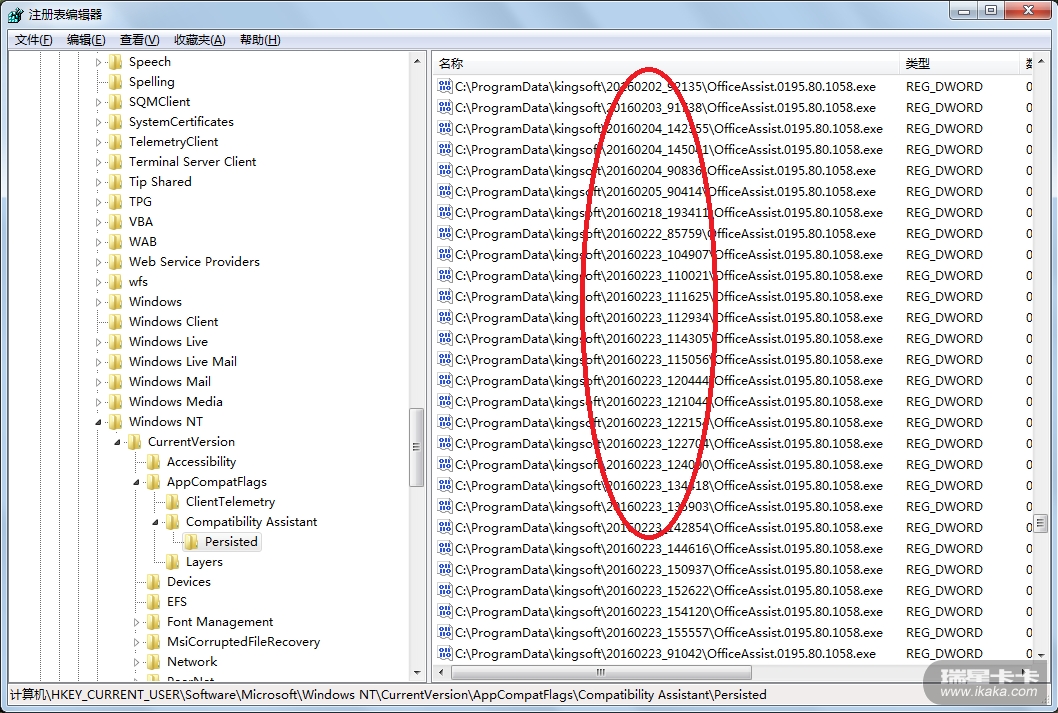Open the 帮助(H) menu
This screenshot has height=713, width=1058.
click(x=260, y=40)
